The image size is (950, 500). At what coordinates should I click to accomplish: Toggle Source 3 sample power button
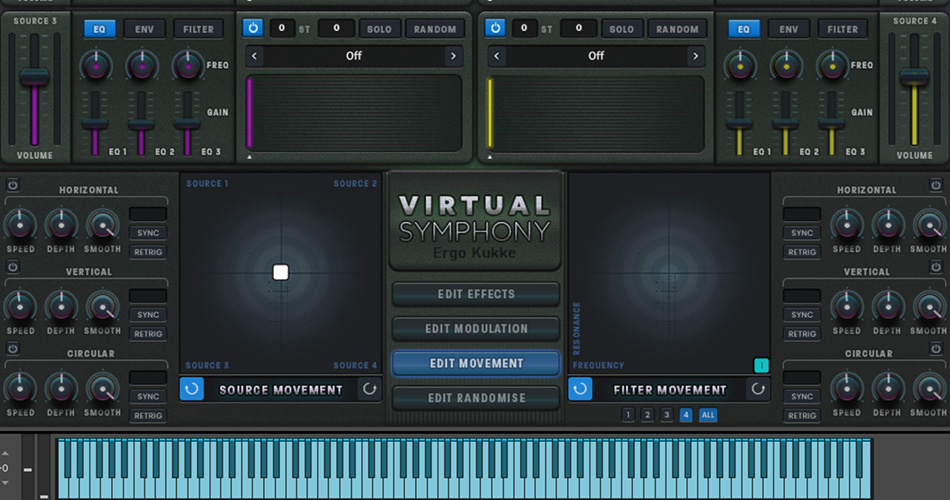(253, 28)
